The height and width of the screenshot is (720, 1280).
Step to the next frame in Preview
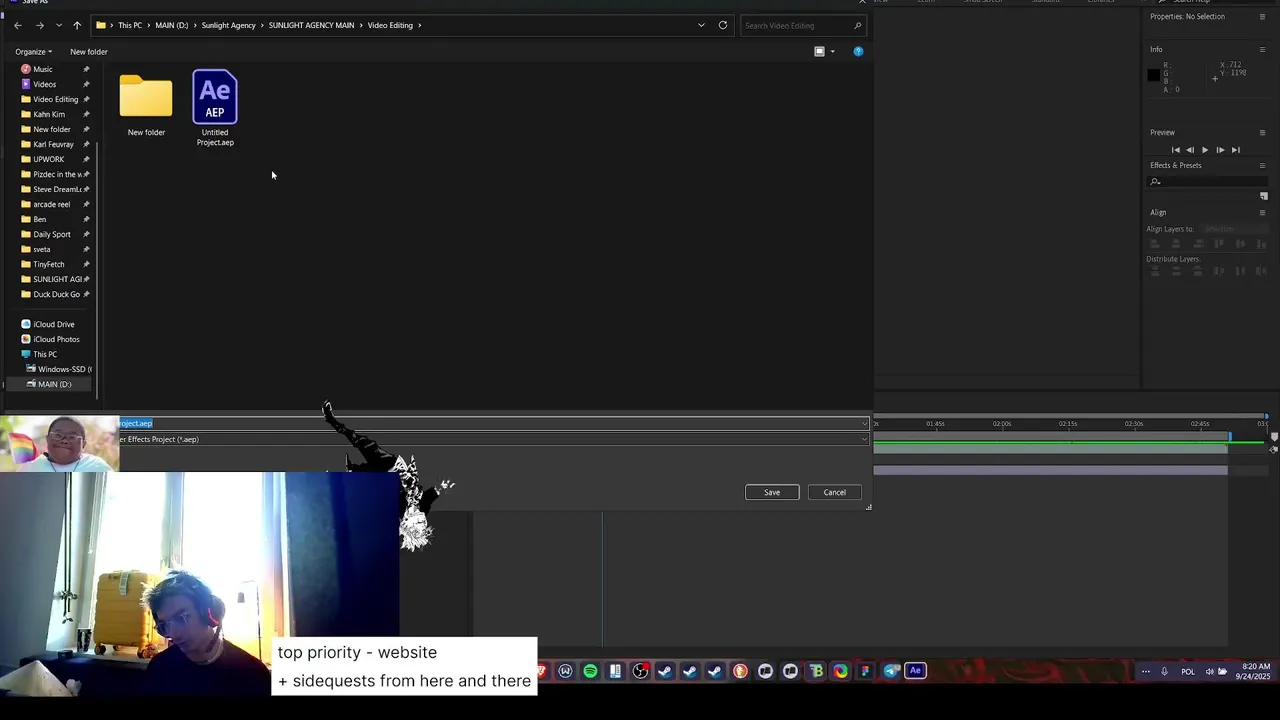1220,150
